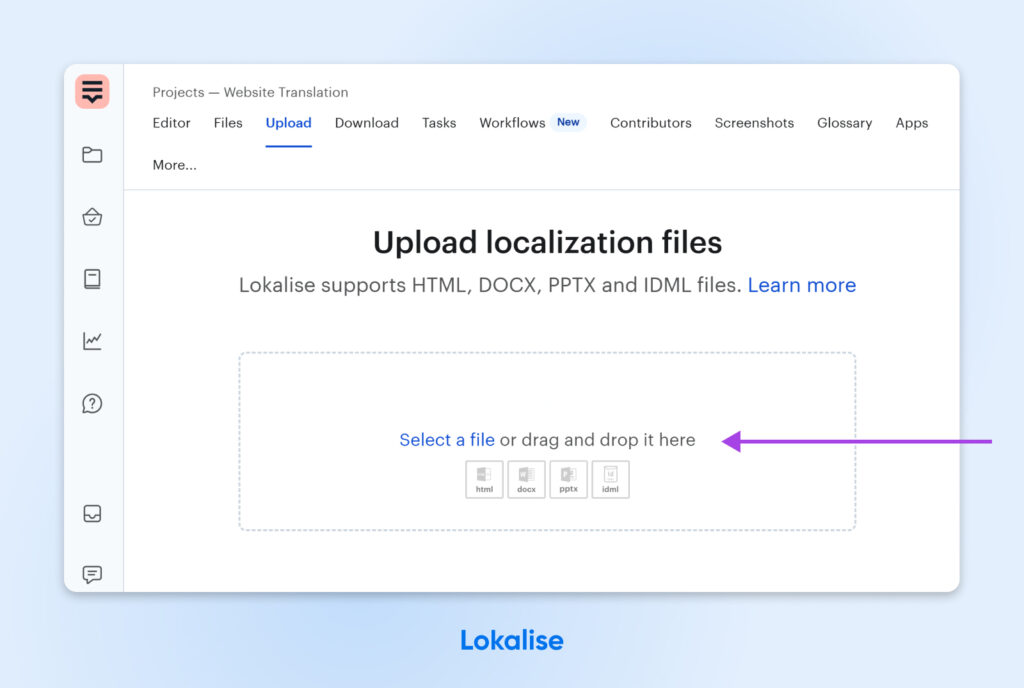Open the orders basket icon
Viewport: 1024px width, 688px height.
[x=92, y=217]
